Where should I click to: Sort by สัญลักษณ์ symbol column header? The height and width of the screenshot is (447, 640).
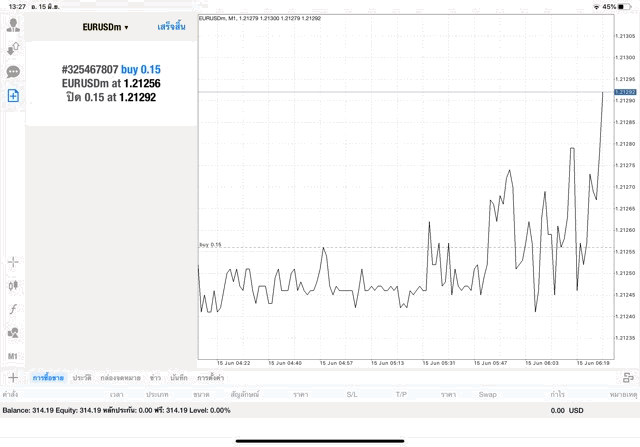coord(245,394)
